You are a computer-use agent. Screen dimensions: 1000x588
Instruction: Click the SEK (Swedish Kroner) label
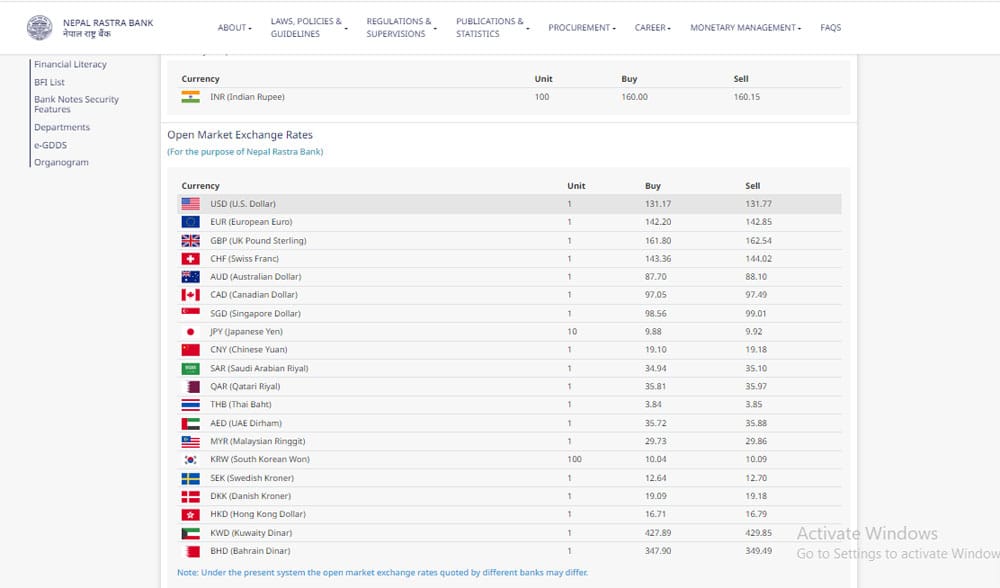[252, 478]
